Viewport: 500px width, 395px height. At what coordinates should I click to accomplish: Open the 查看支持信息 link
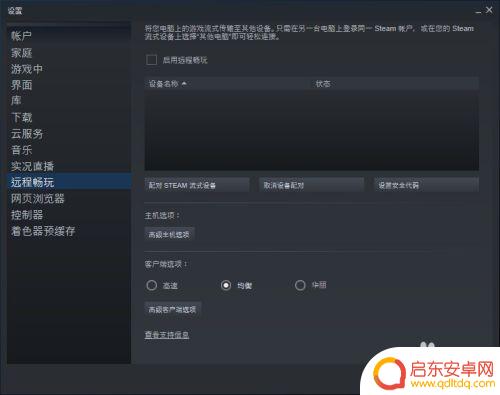tap(167, 335)
